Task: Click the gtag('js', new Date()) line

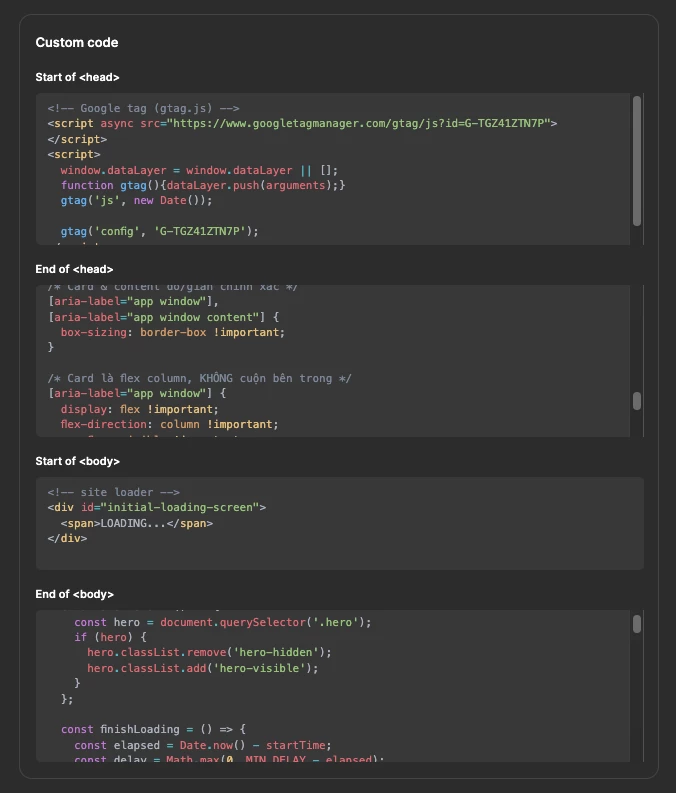Action: [x=137, y=200]
